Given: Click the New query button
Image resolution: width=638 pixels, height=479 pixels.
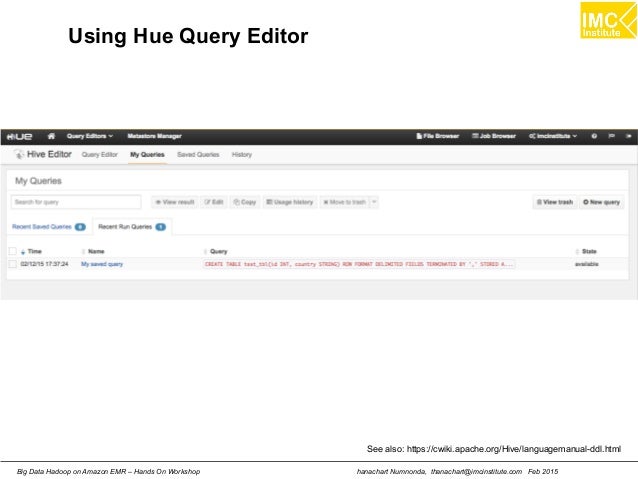Looking at the screenshot, I should (601, 202).
